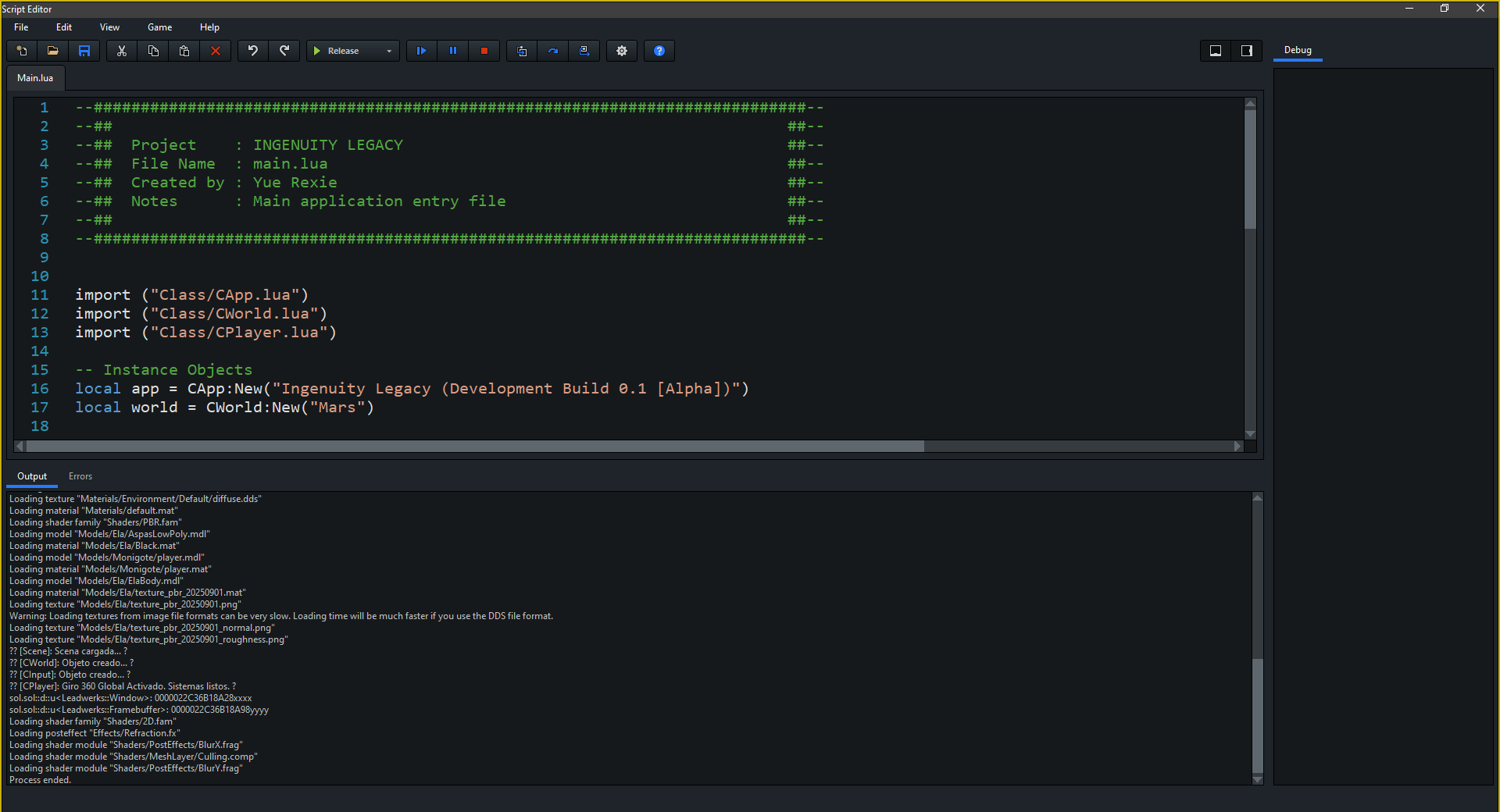Switch to the Errors tab

pos(80,476)
